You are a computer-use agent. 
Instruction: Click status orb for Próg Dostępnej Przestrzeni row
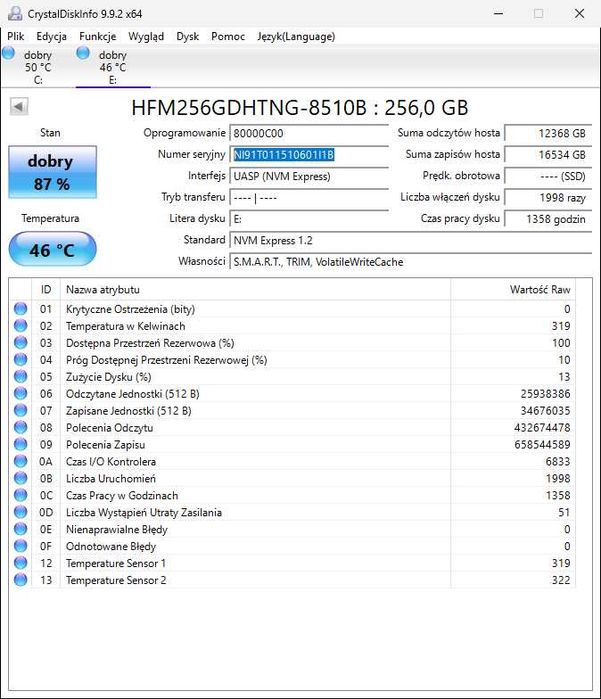pos(21,360)
